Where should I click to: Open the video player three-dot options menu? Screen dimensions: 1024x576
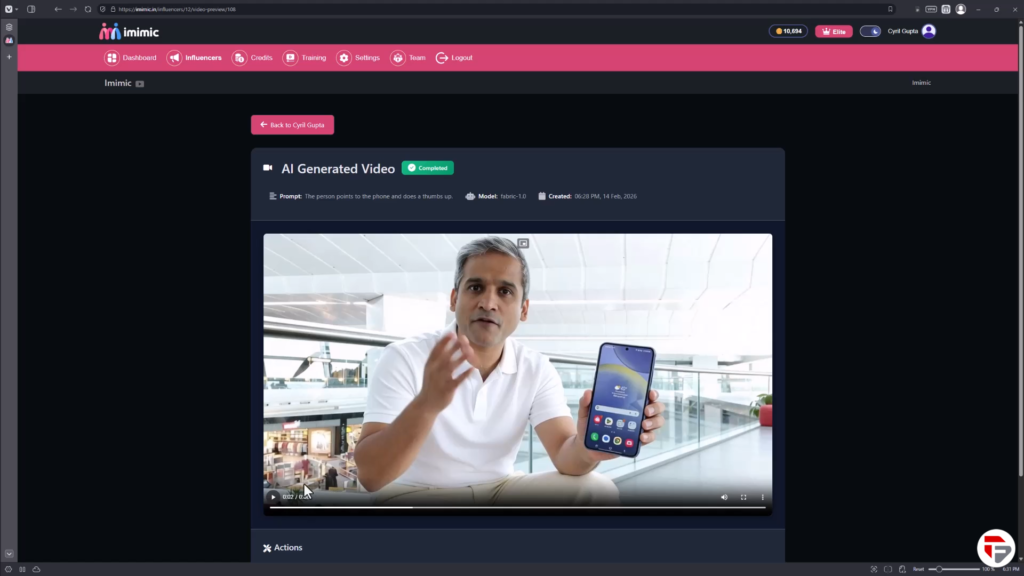762,497
